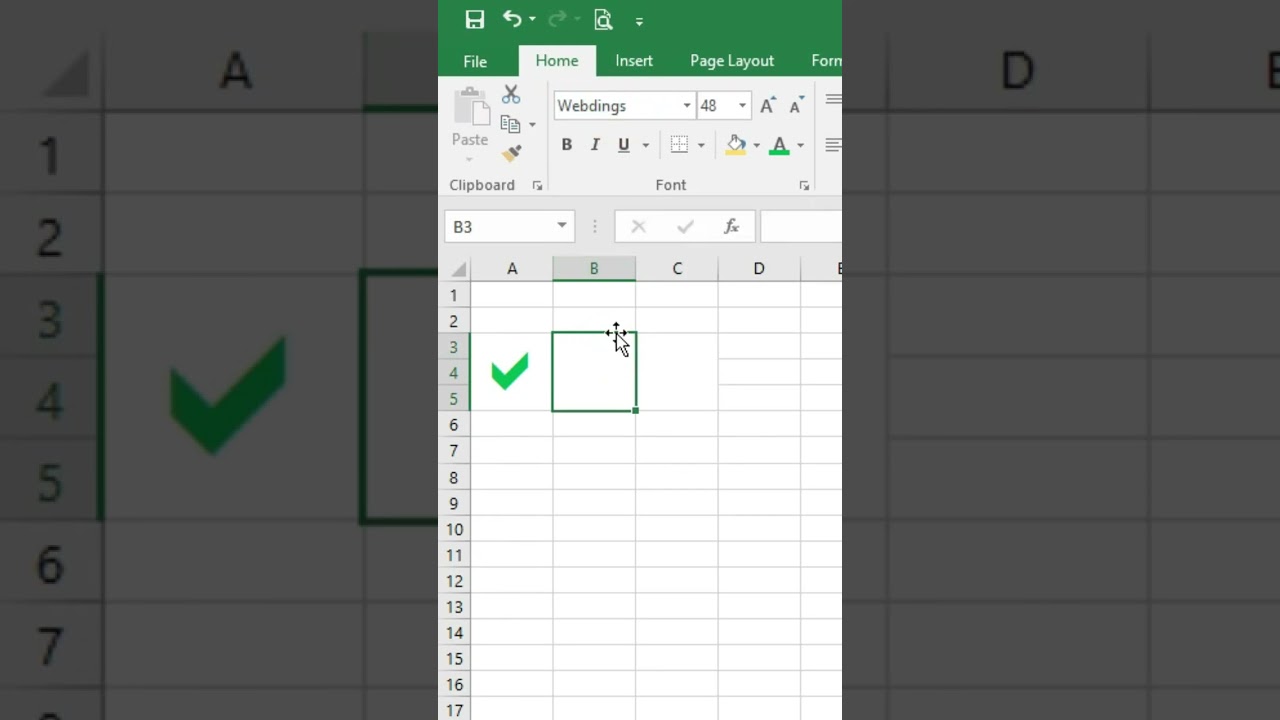Apply the green Font Color
This screenshot has height=720, width=1280.
coord(780,145)
